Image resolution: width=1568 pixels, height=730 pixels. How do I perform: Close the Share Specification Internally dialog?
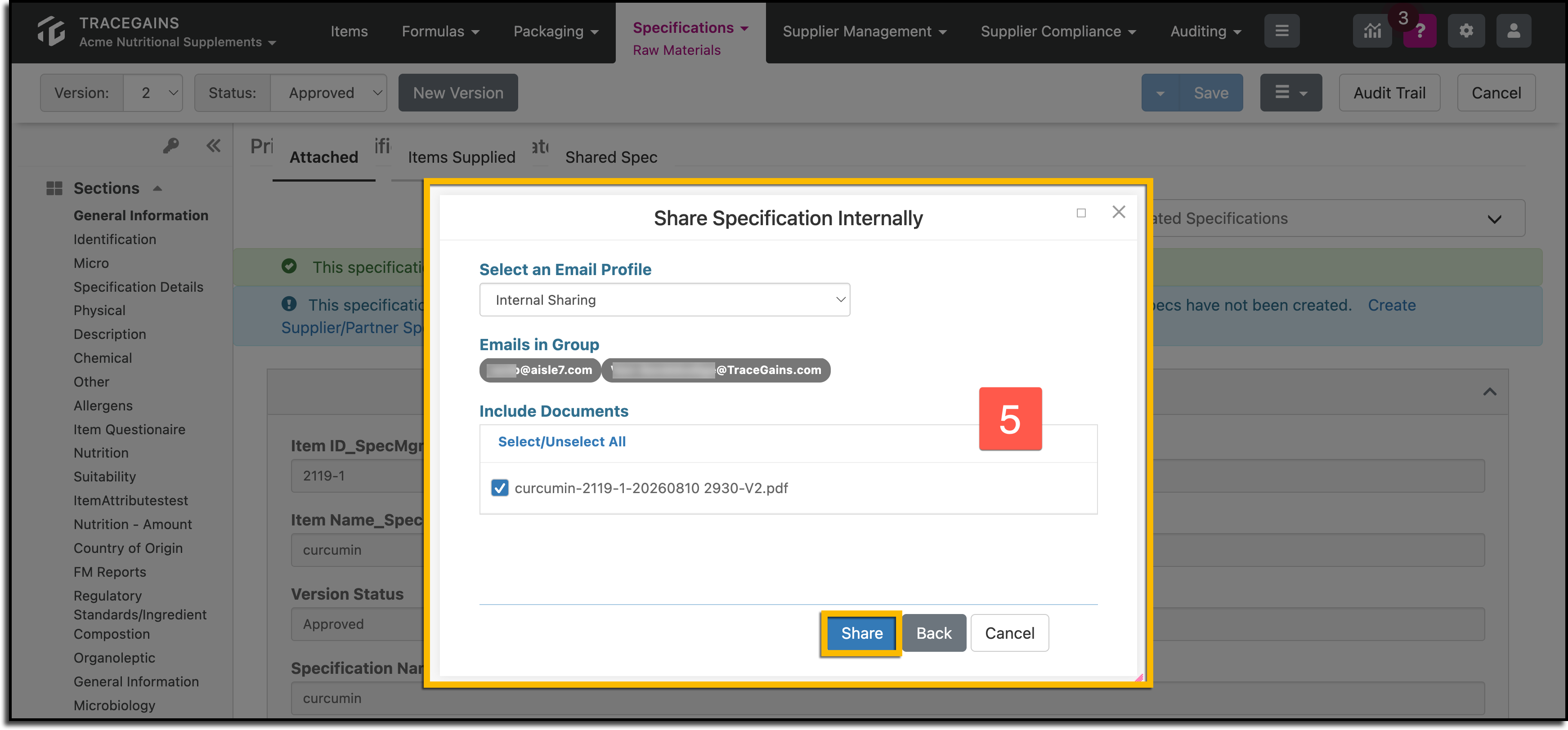(x=1118, y=212)
